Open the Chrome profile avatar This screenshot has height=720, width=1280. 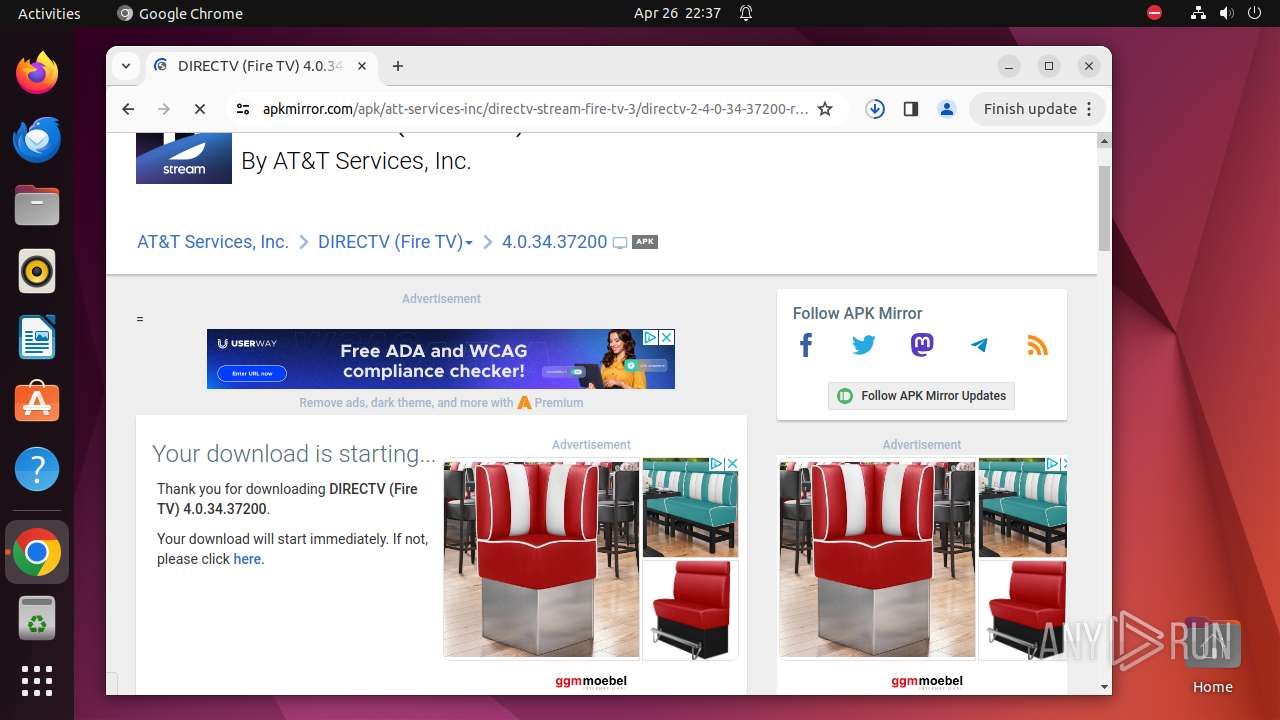[947, 109]
